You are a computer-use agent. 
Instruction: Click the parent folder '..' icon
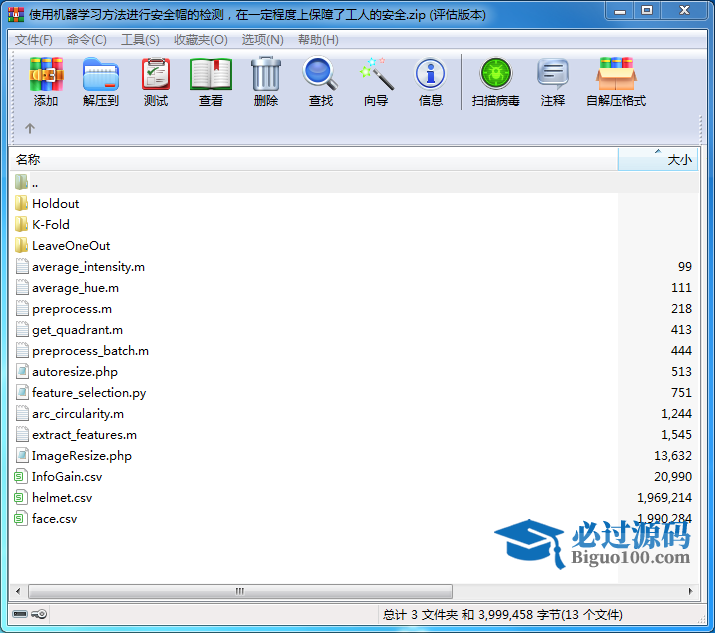click(21, 182)
